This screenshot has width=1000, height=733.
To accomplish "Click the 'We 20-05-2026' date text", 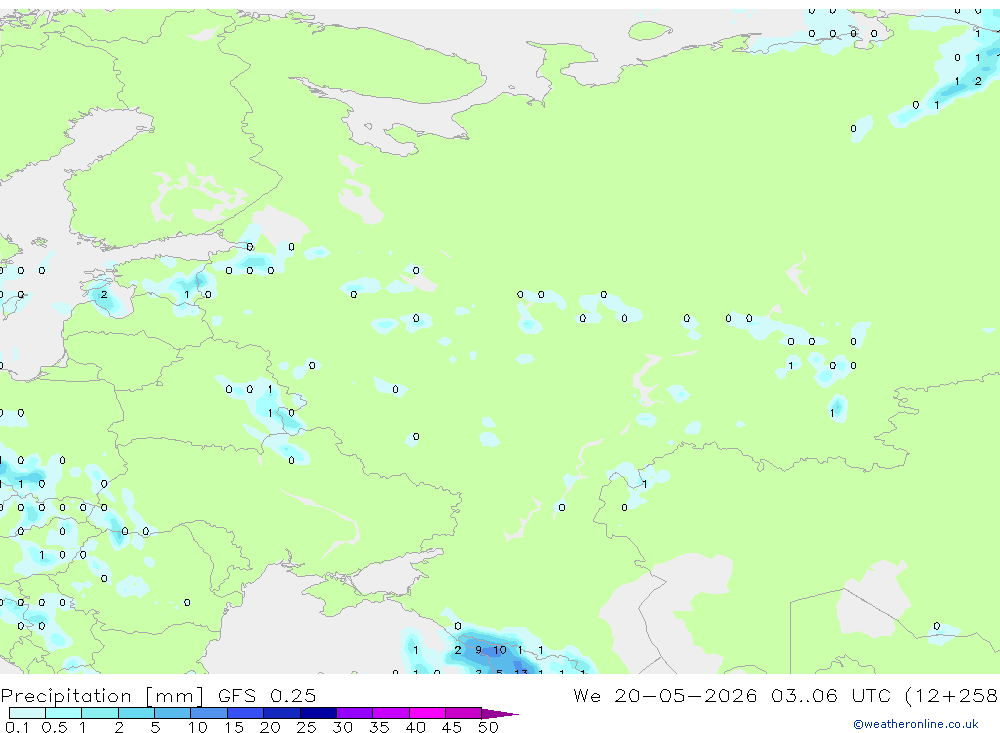I will 665,696.
